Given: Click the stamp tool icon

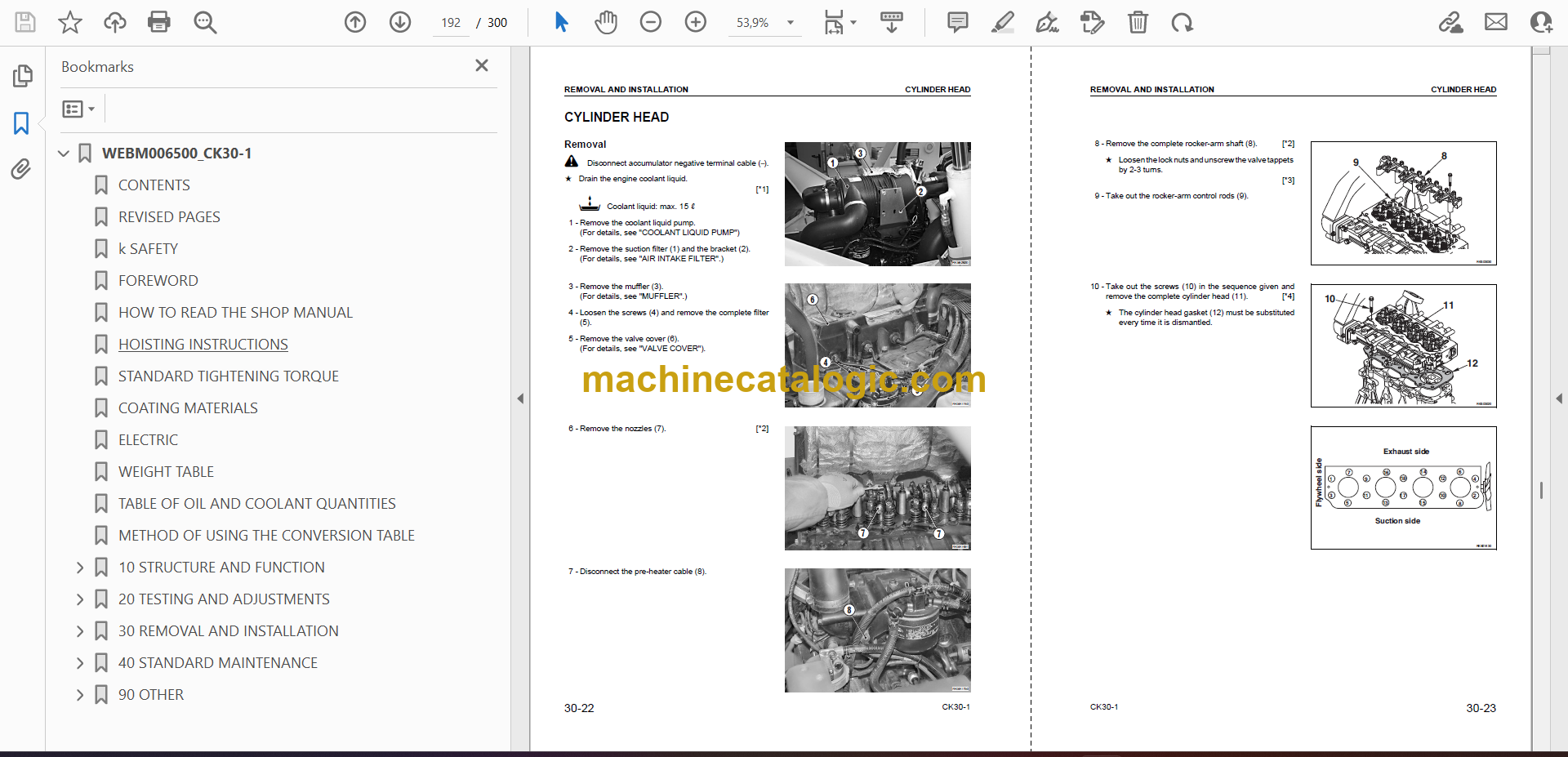Looking at the screenshot, I should [1092, 22].
